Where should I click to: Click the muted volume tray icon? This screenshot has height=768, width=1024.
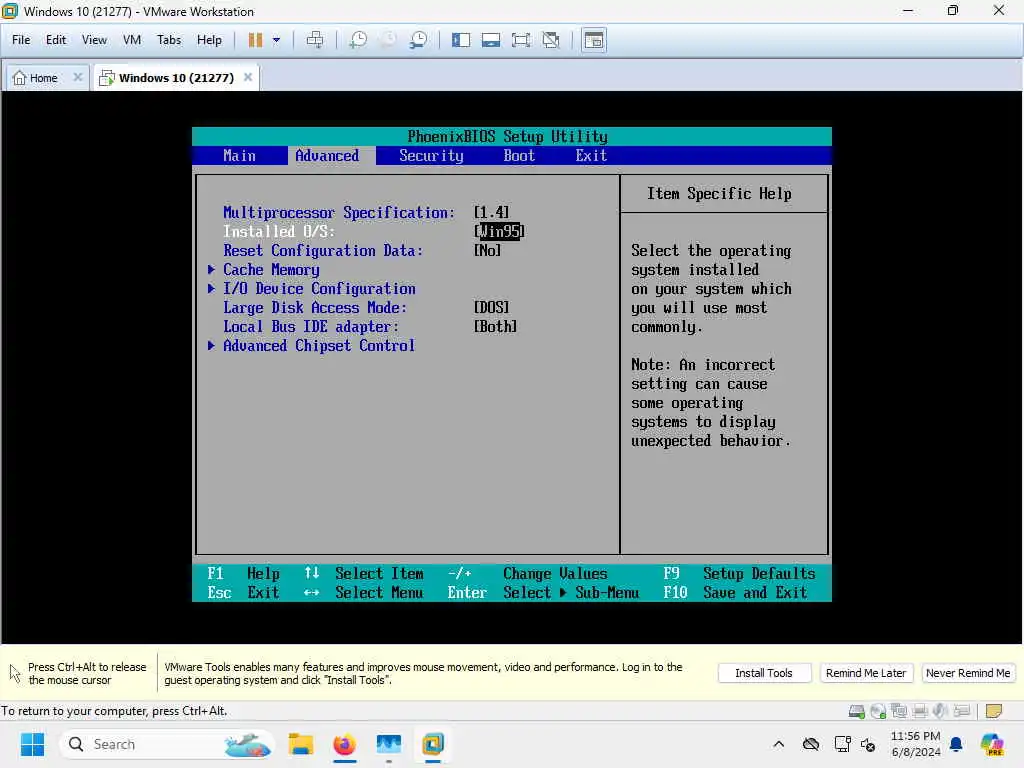pyautogui.click(x=868, y=744)
